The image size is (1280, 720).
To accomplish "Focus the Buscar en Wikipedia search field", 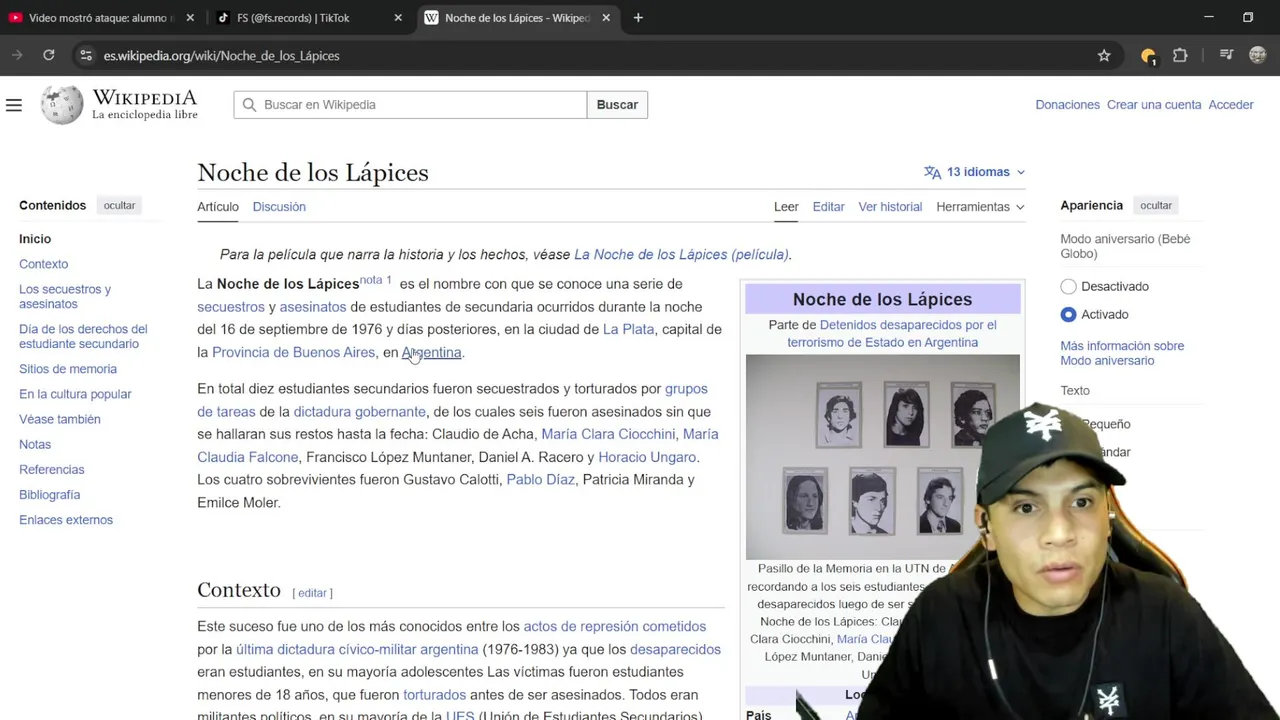I will [x=410, y=105].
